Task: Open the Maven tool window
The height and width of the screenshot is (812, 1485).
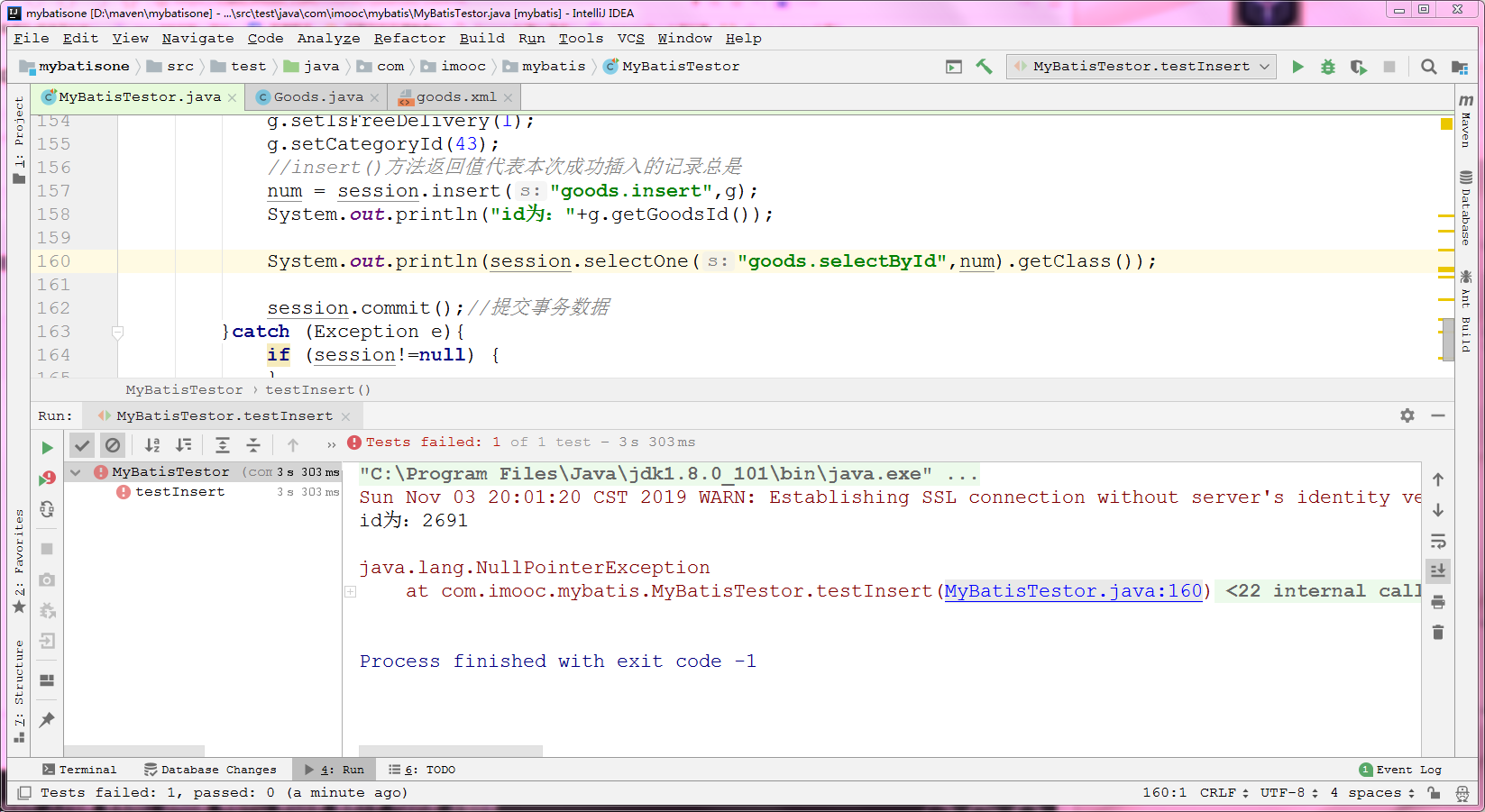Action: click(x=1466, y=120)
